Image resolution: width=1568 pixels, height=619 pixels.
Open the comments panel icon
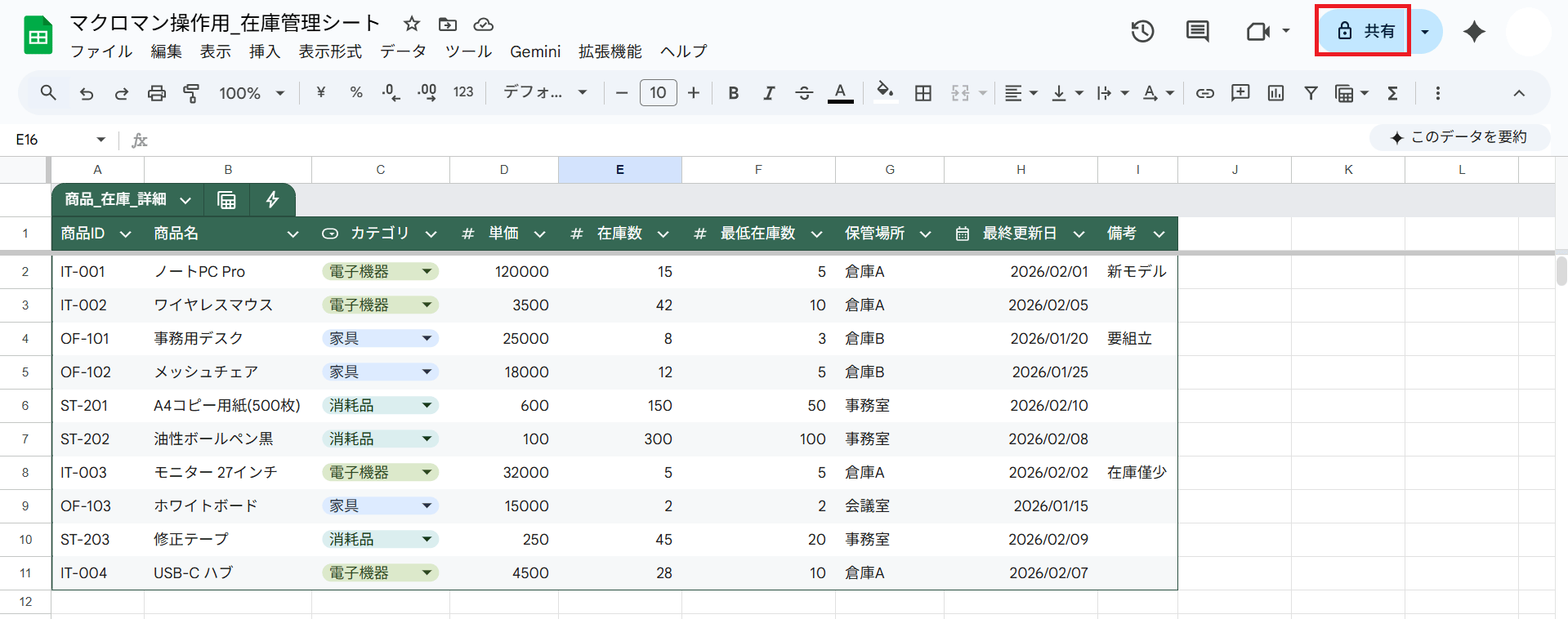pos(1197,32)
